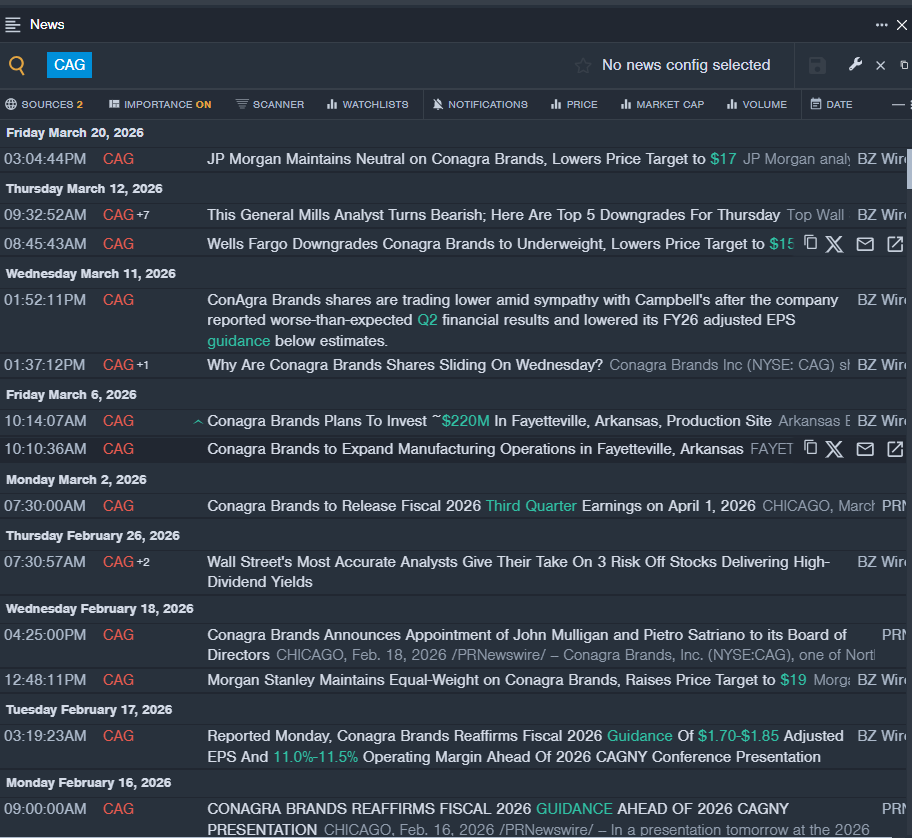
Task: Open news settings with the wrench icon
Action: click(855, 65)
